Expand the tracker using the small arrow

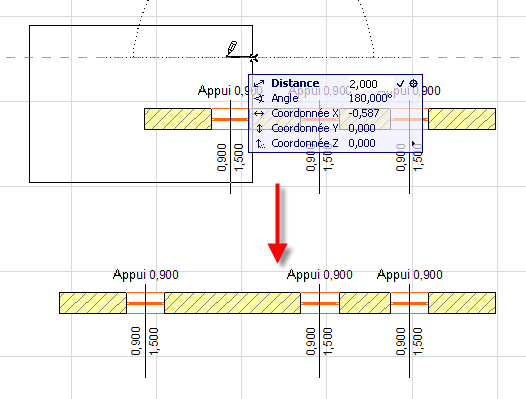click(x=414, y=143)
